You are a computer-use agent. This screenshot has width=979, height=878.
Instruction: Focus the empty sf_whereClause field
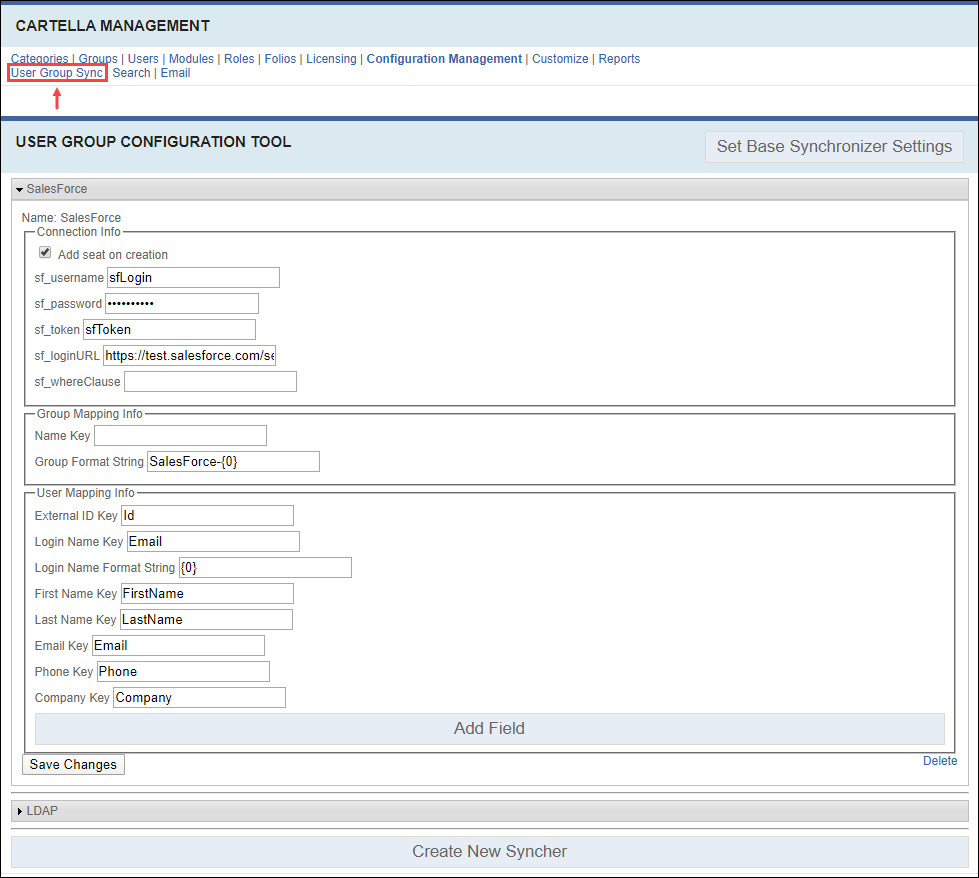(x=210, y=382)
